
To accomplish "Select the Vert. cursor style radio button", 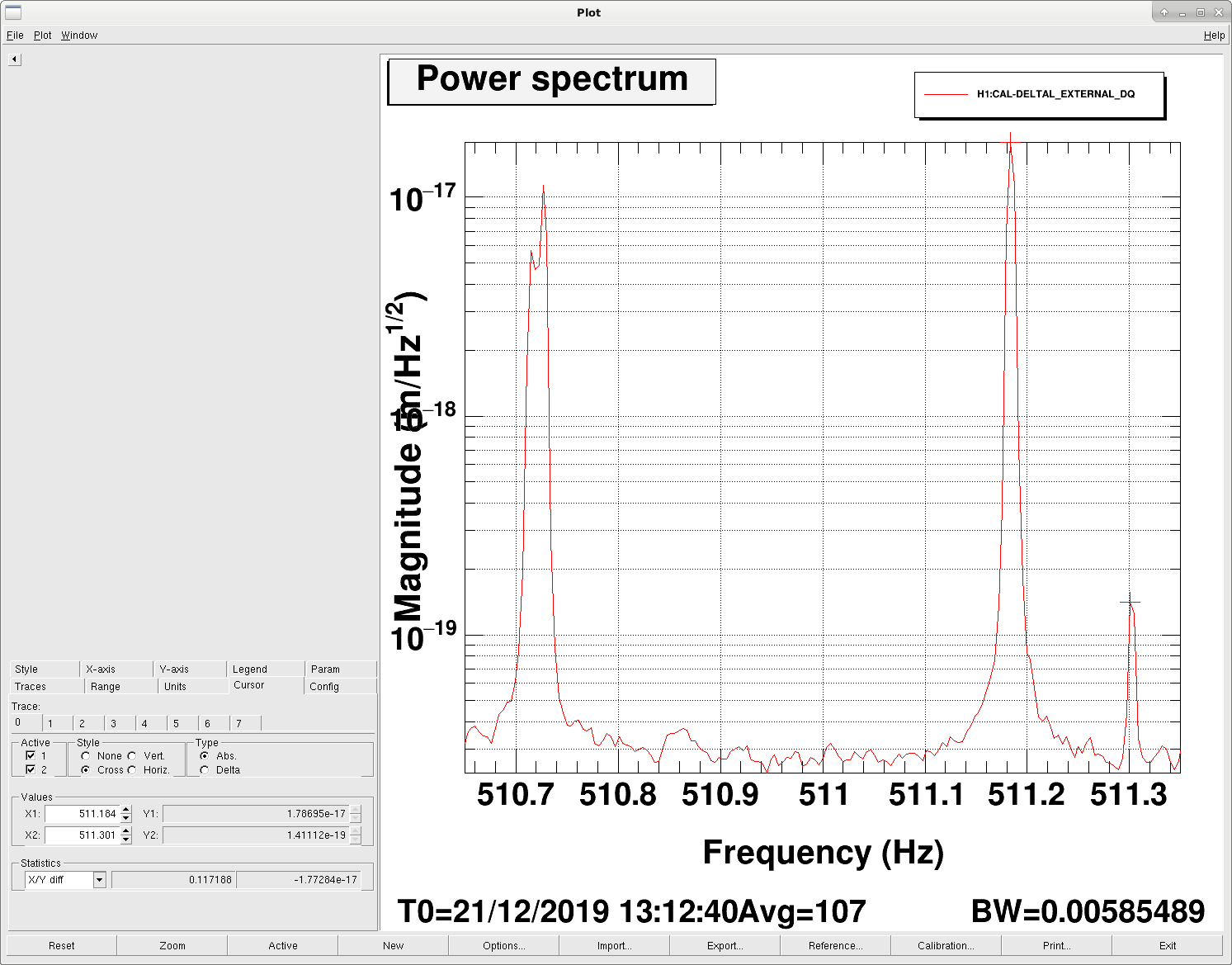I will point(132,755).
